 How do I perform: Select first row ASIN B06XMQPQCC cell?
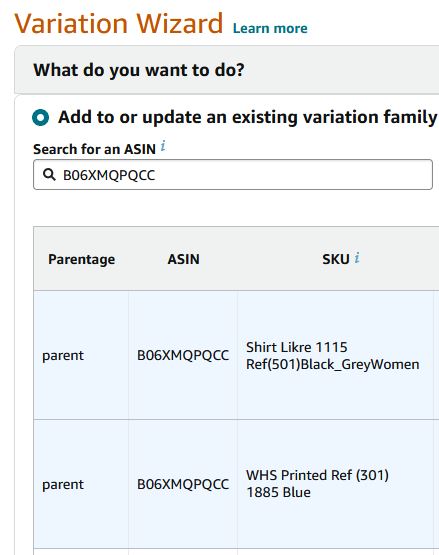183,355
